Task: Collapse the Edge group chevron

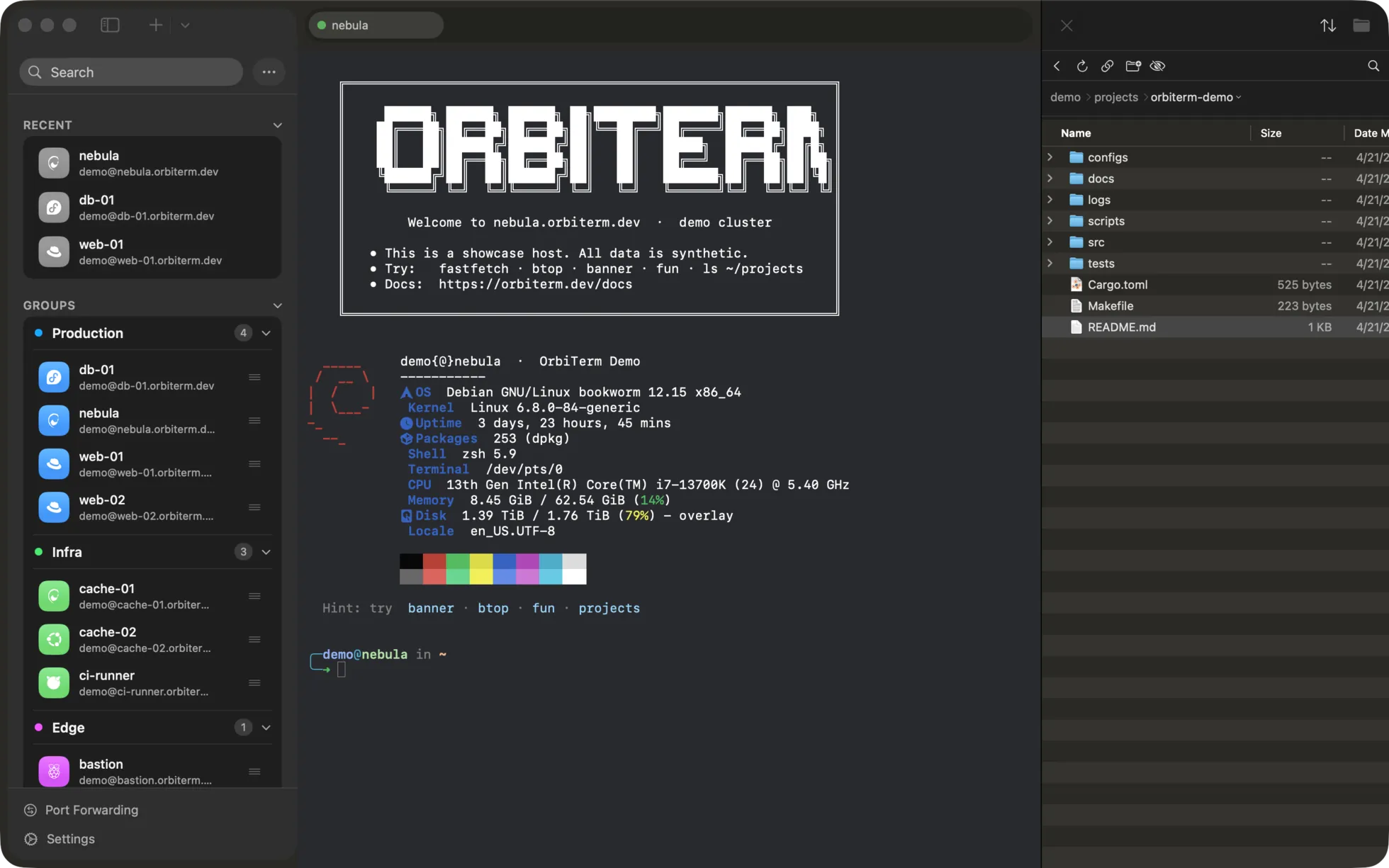Action: click(x=266, y=728)
